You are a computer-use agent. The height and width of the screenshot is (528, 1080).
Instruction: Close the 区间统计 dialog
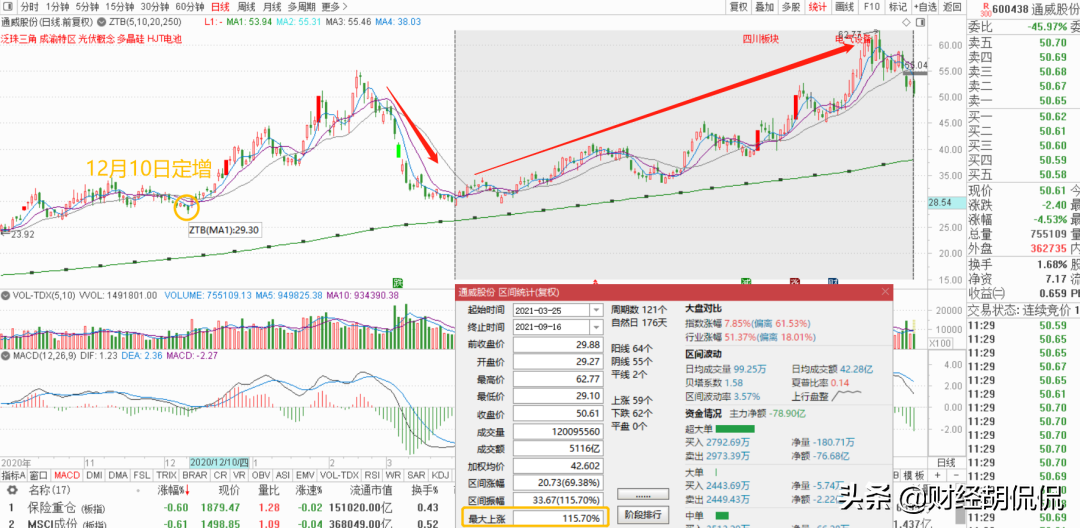point(885,292)
